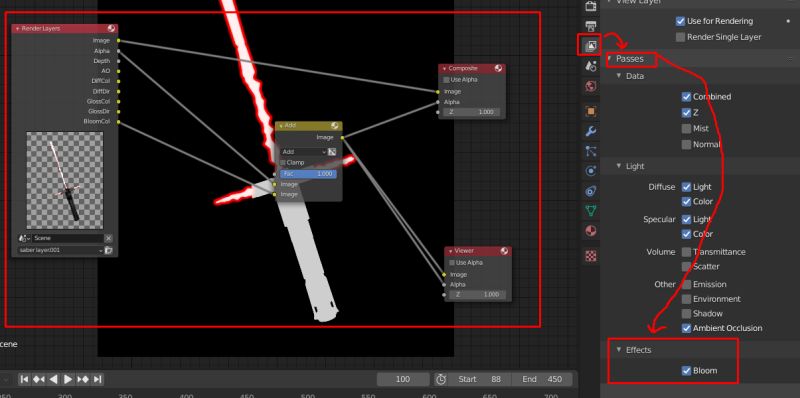This screenshot has height=398, width=800.
Task: Click the render layer icon beside saber layer
Action: (x=108, y=251)
